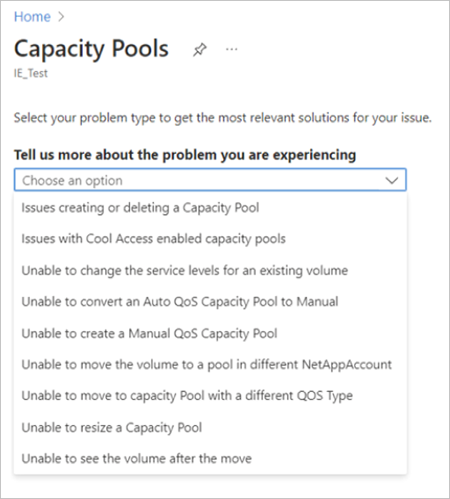Select Unable to move to different QOS Type
Image resolution: width=450 pixels, height=499 pixels.
click(210, 396)
